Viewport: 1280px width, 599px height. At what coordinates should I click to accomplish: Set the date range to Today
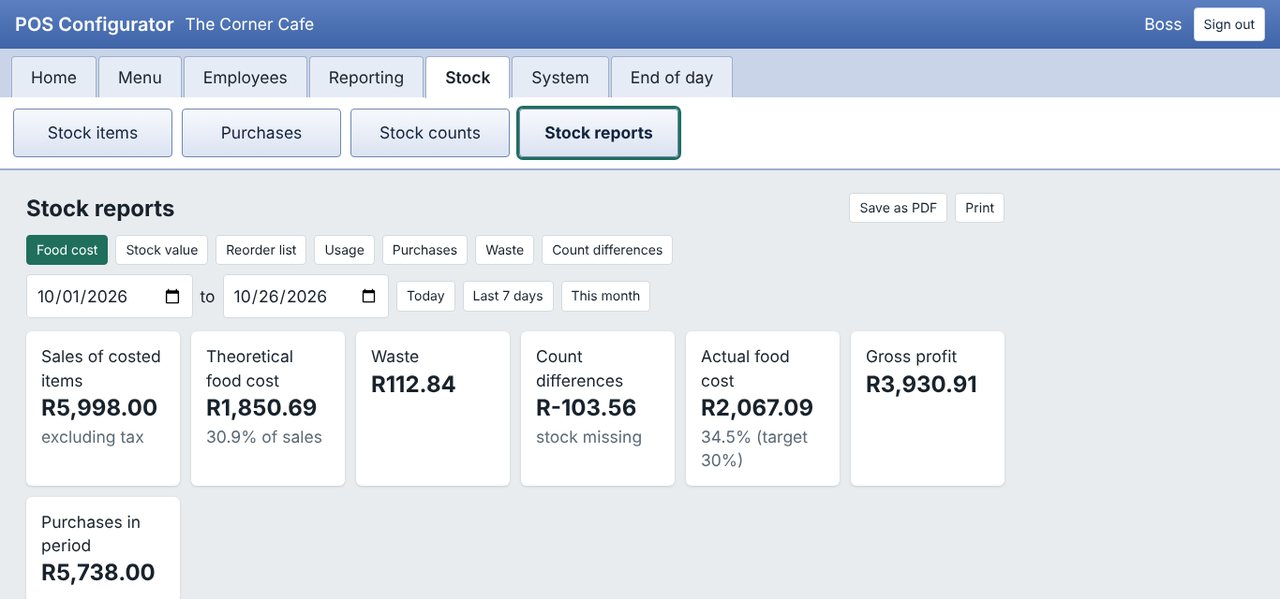(x=426, y=296)
